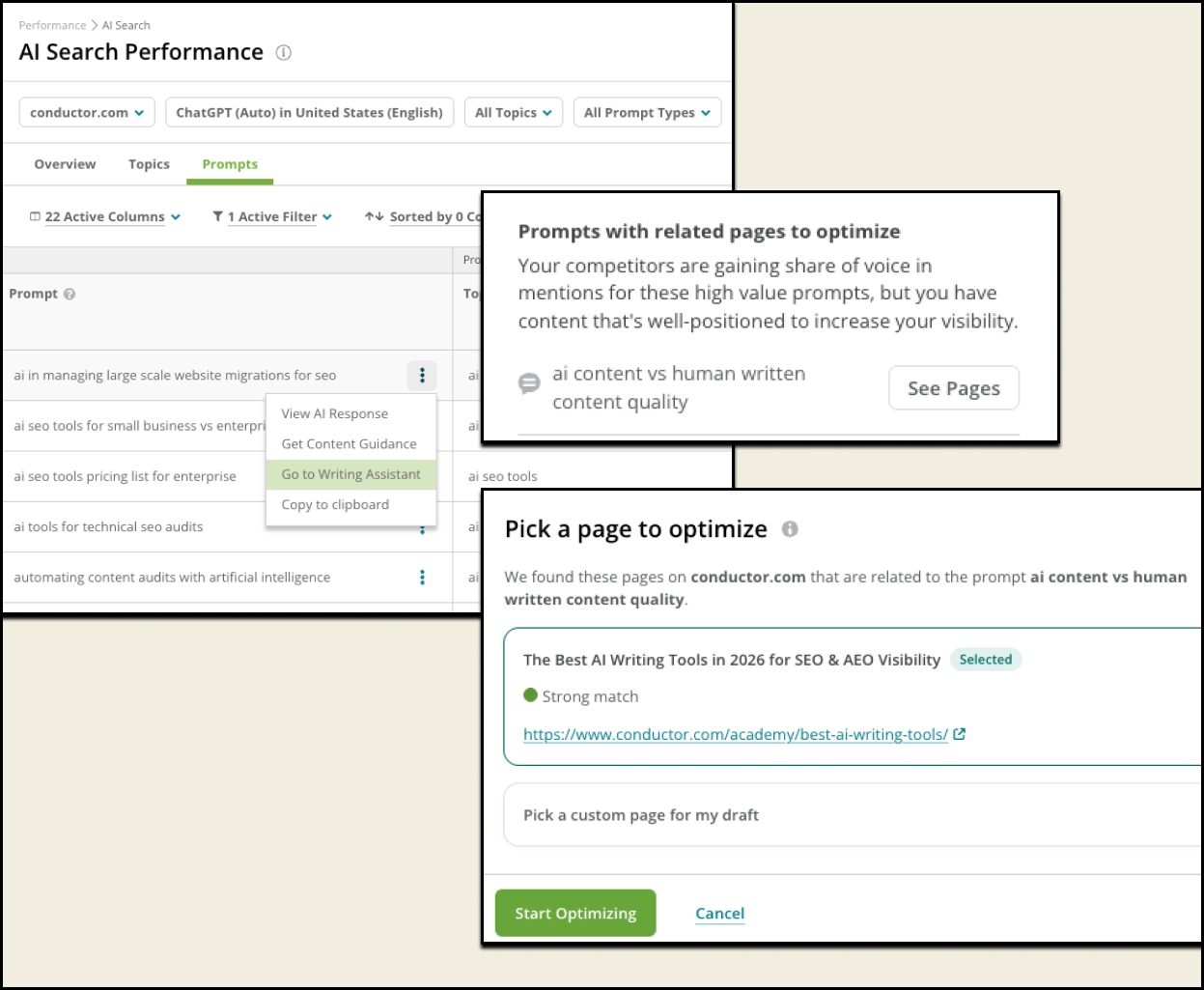This screenshot has height=990, width=1204.
Task: Click 'ai seo tools for small business vs enterprise' prompt
Action: (x=140, y=426)
